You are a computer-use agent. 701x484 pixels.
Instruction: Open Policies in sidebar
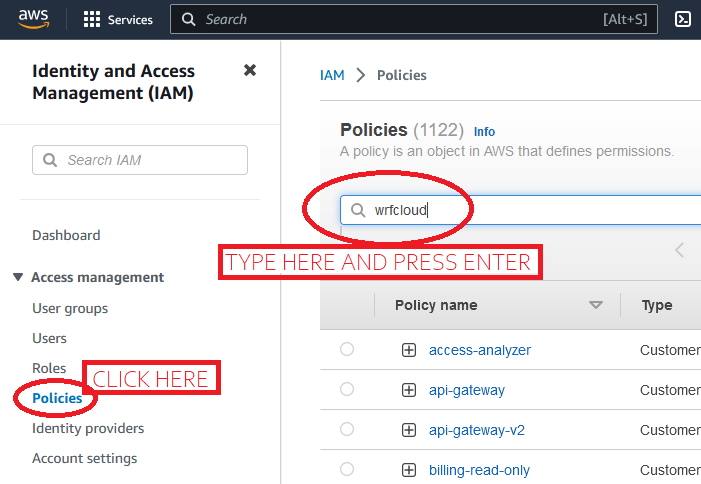[57, 398]
